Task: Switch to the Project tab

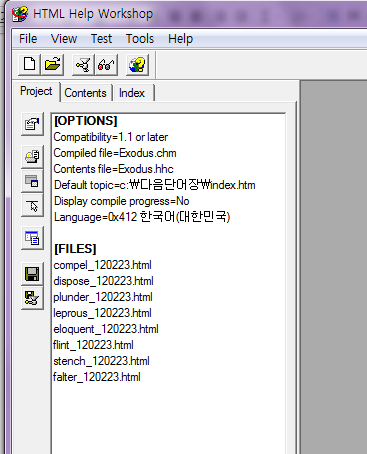Action: [x=36, y=91]
